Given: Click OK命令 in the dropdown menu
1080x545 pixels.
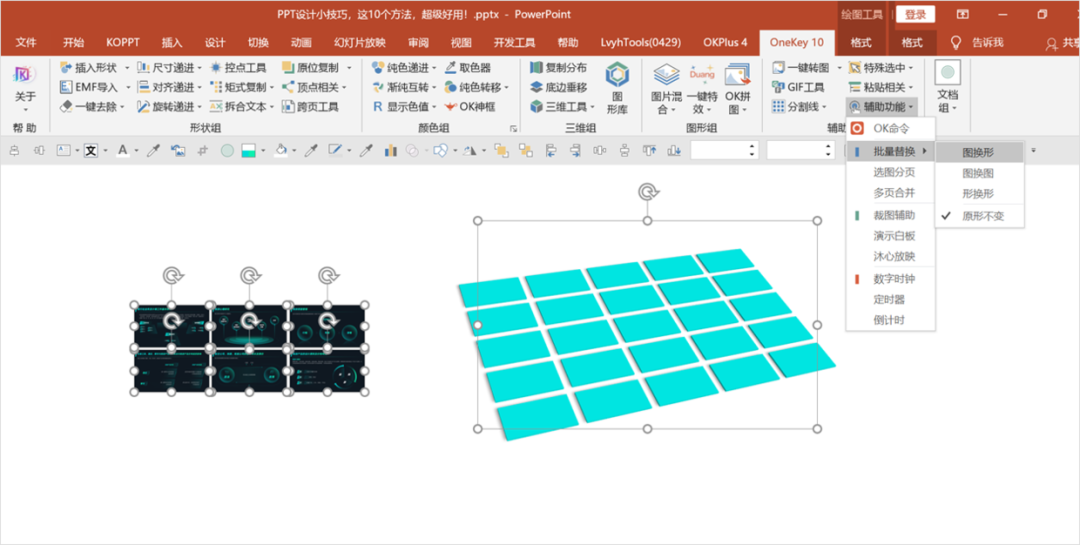Looking at the screenshot, I should click(x=891, y=128).
